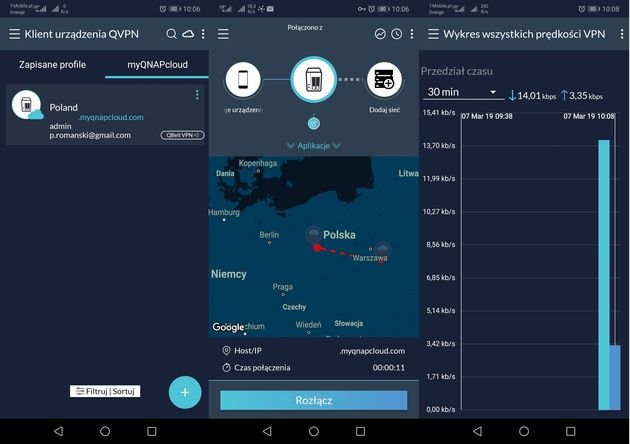Tap the tall download bar in chart
Image resolution: width=630 pixels, height=444 pixels.
pyautogui.click(x=604, y=275)
